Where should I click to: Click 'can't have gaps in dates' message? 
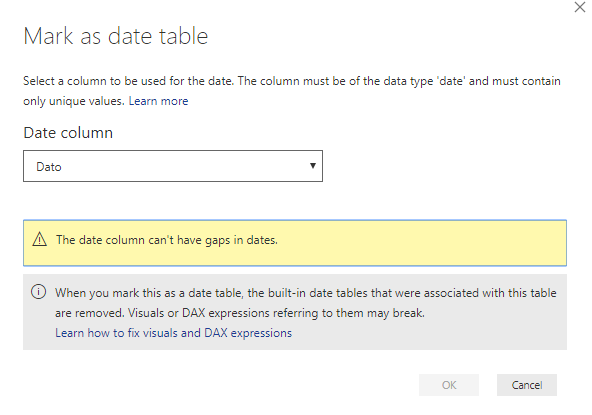[166, 240]
